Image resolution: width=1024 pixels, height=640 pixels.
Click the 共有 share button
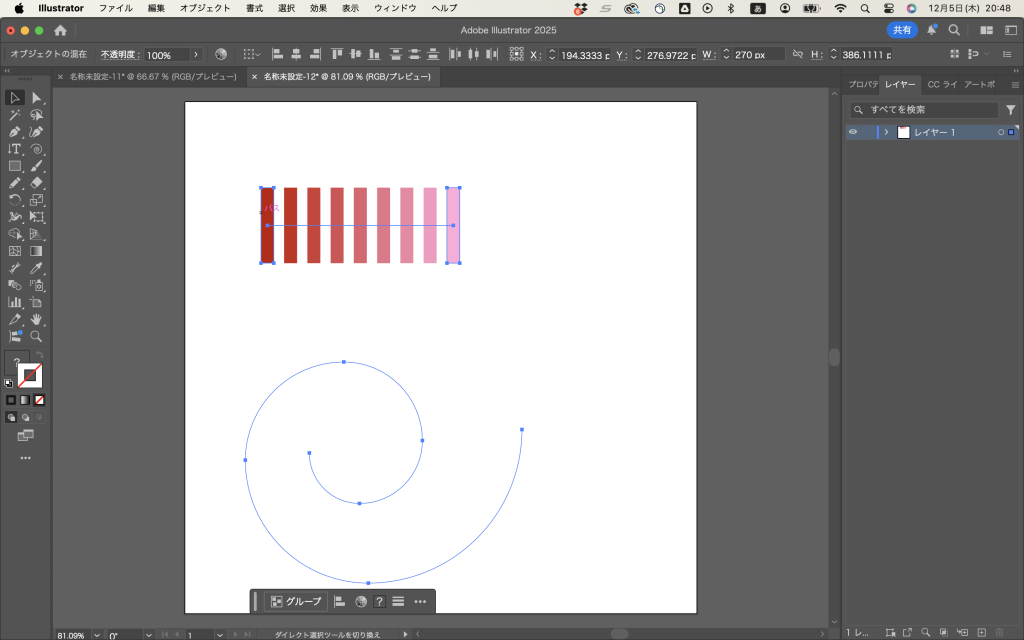pyautogui.click(x=902, y=30)
